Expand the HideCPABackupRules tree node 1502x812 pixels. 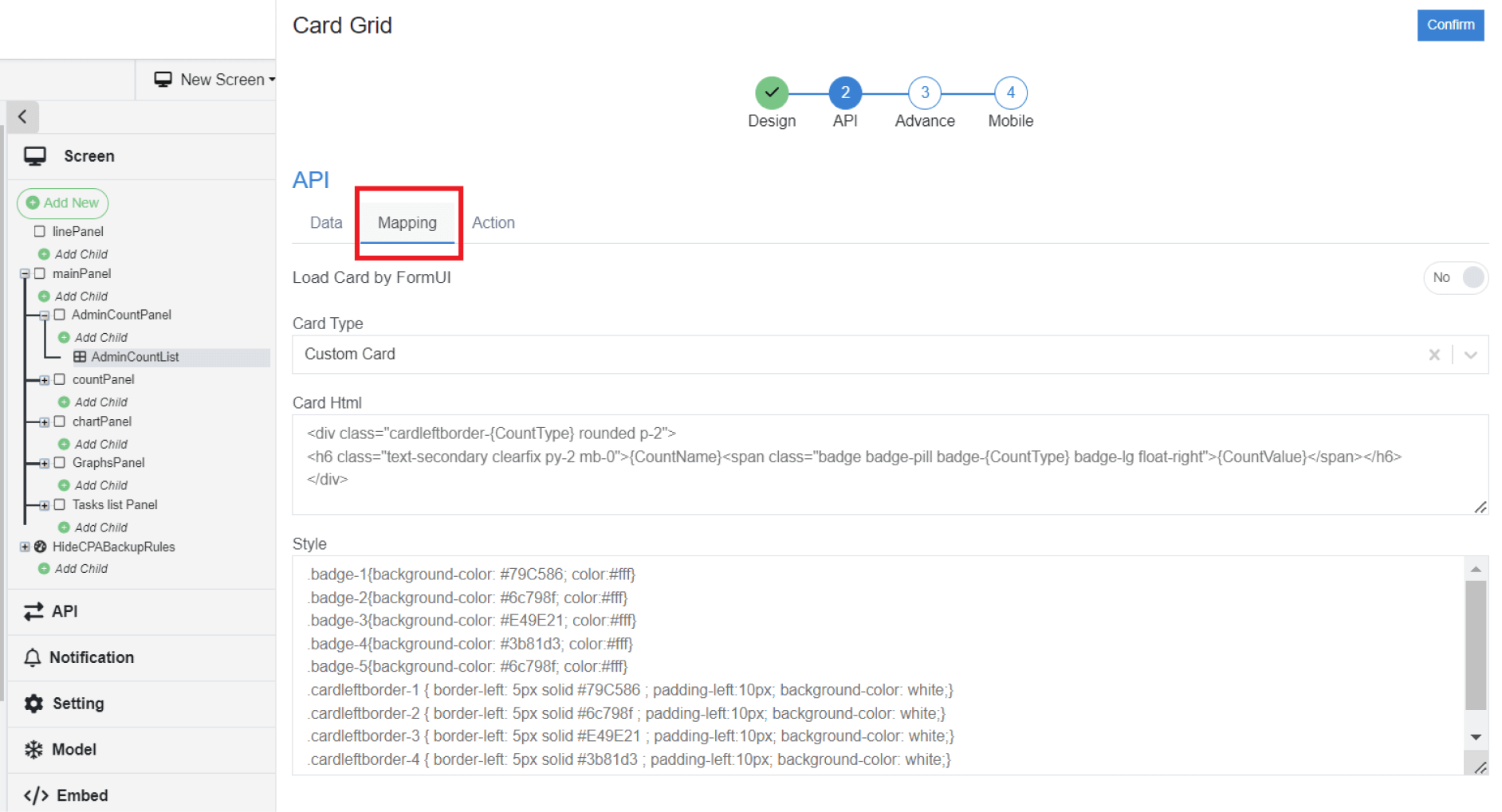(x=25, y=547)
